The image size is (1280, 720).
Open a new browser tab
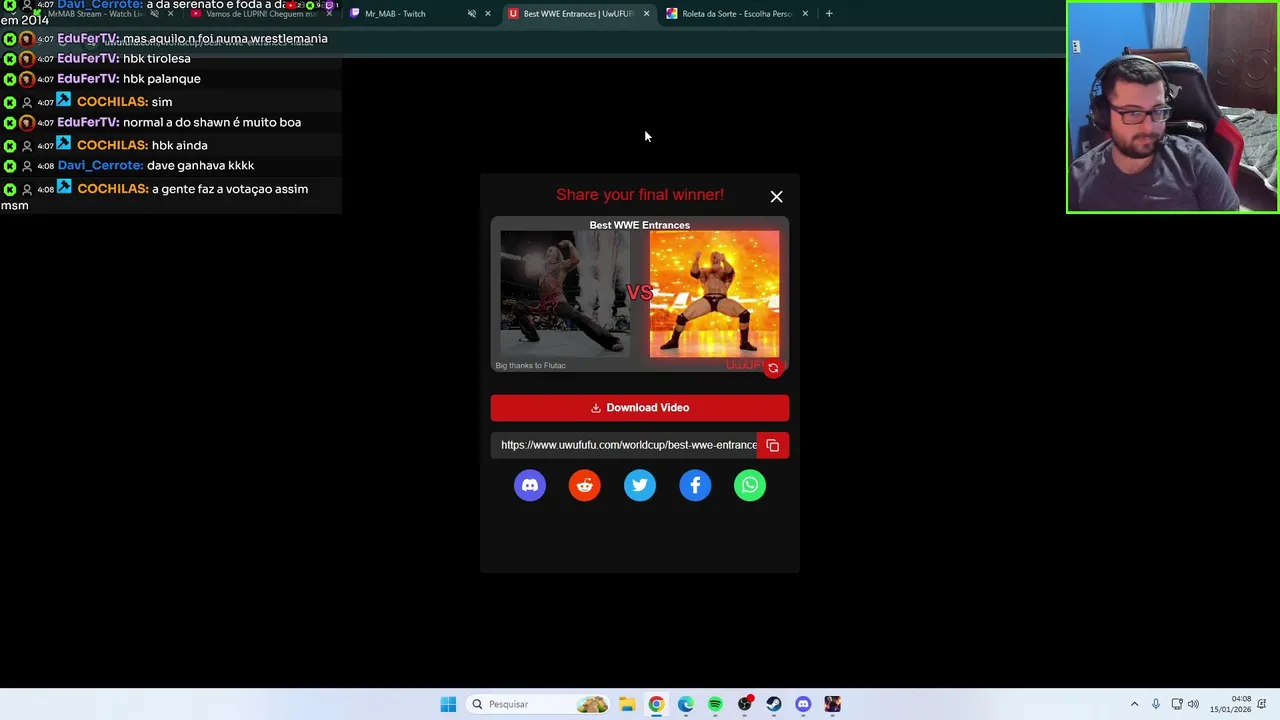[829, 14]
